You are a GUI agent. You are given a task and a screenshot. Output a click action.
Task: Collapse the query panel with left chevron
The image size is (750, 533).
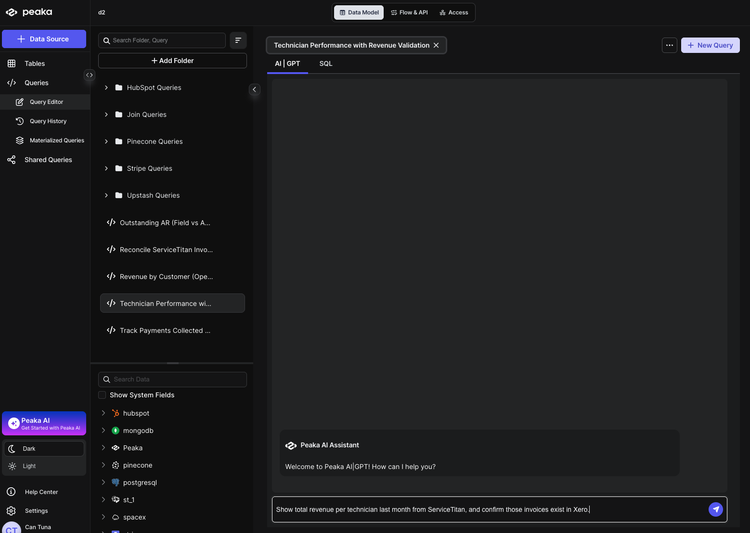tap(254, 89)
